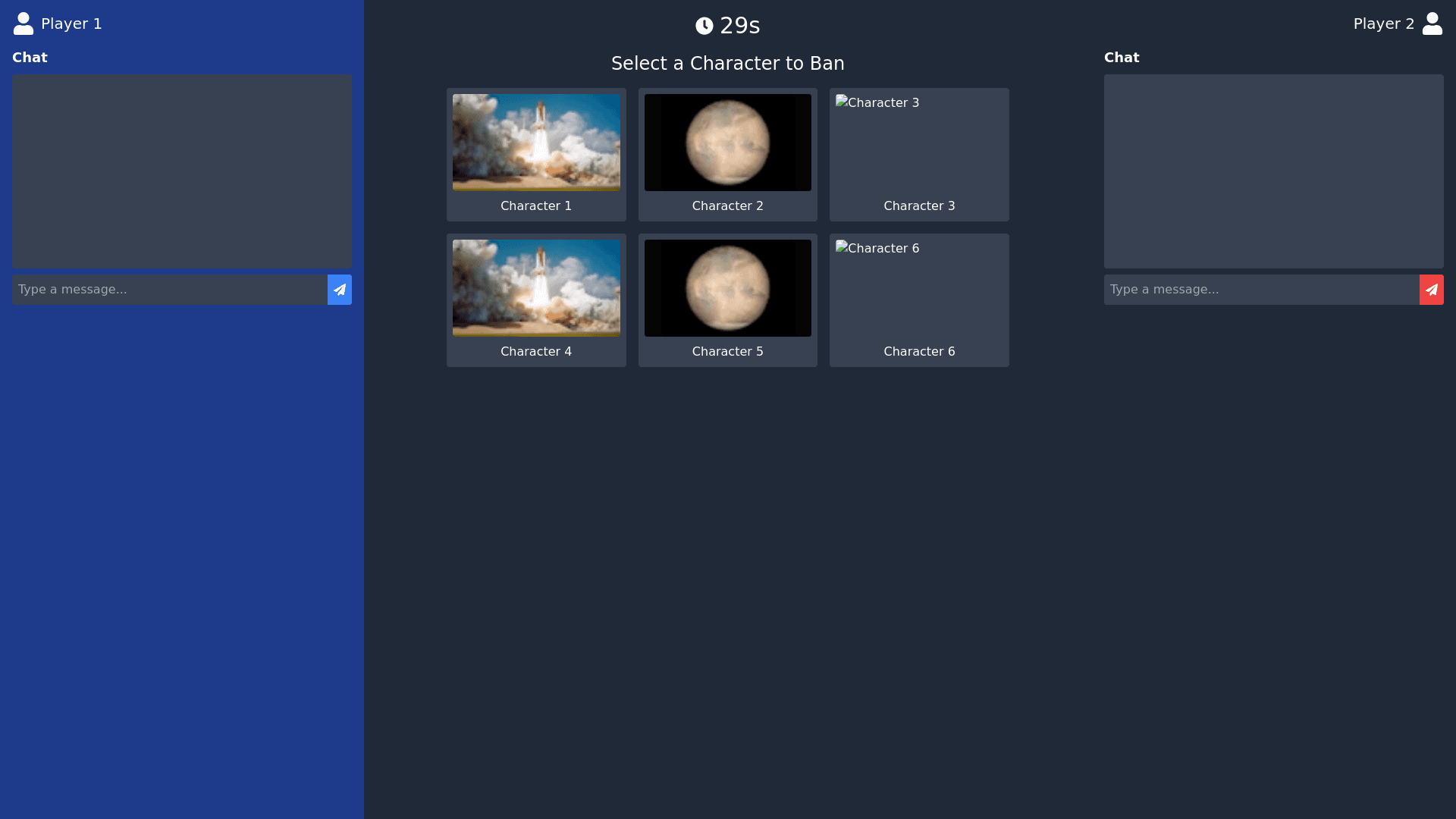
Task: Click the Player 2 avatar icon
Action: point(1432,24)
